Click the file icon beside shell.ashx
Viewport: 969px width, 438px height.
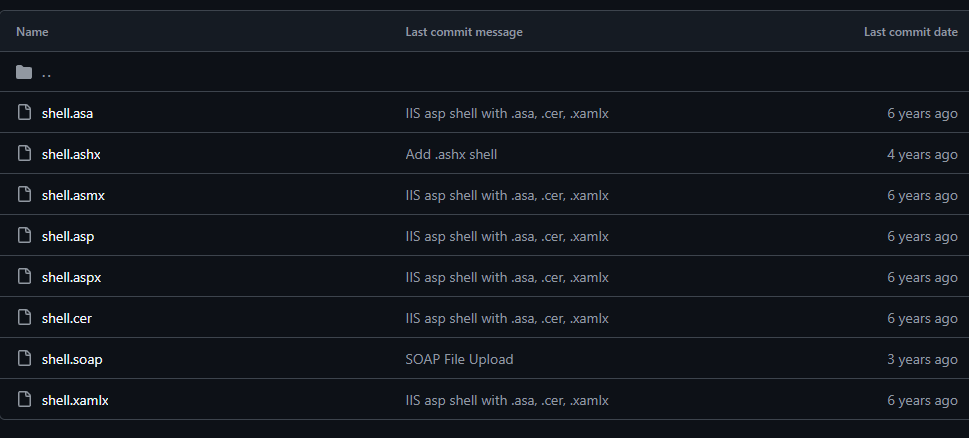pos(24,153)
